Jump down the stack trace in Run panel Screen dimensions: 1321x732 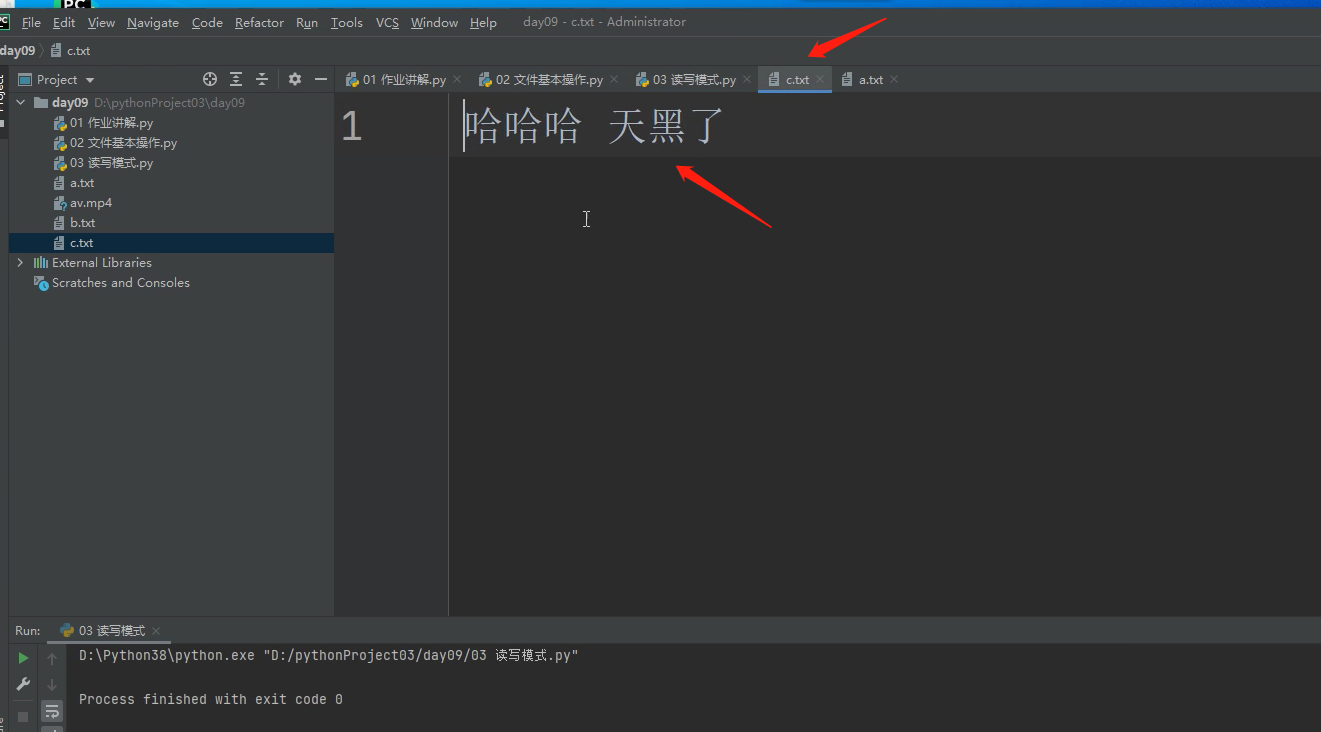tap(52, 685)
